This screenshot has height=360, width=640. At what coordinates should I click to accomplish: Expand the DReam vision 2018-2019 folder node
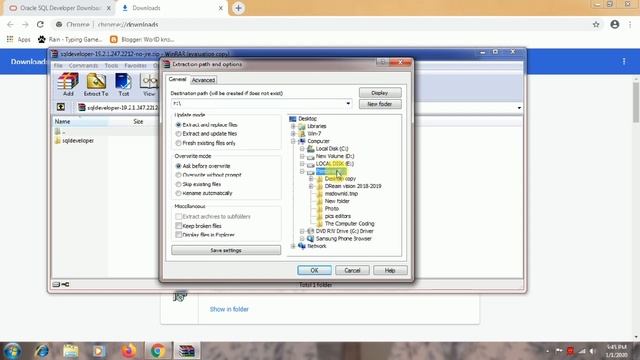311,186
